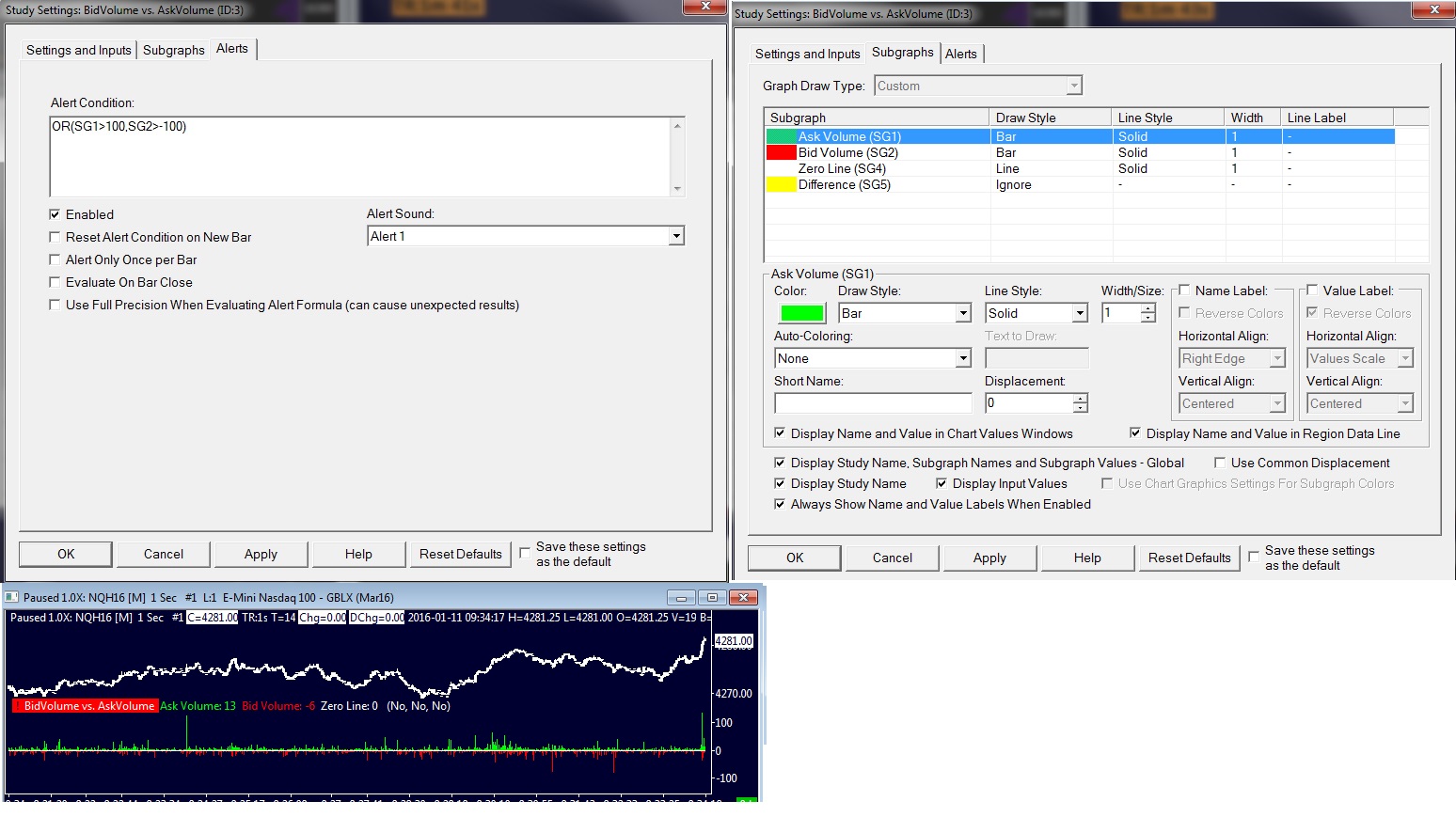1456x817 pixels.
Task: Close the right Study Settings Subgraphs window
Action: 1434,9
